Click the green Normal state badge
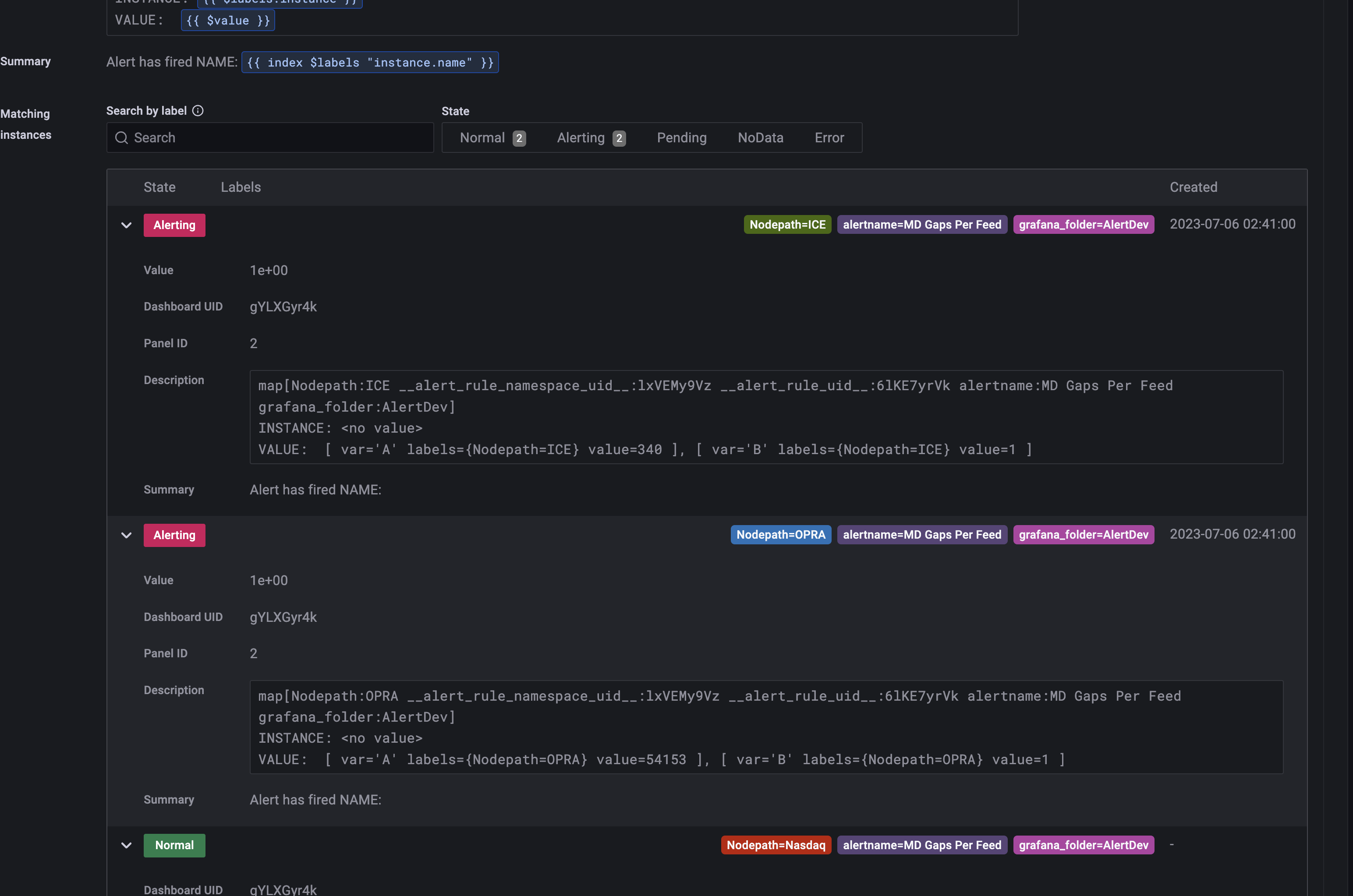 [174, 845]
